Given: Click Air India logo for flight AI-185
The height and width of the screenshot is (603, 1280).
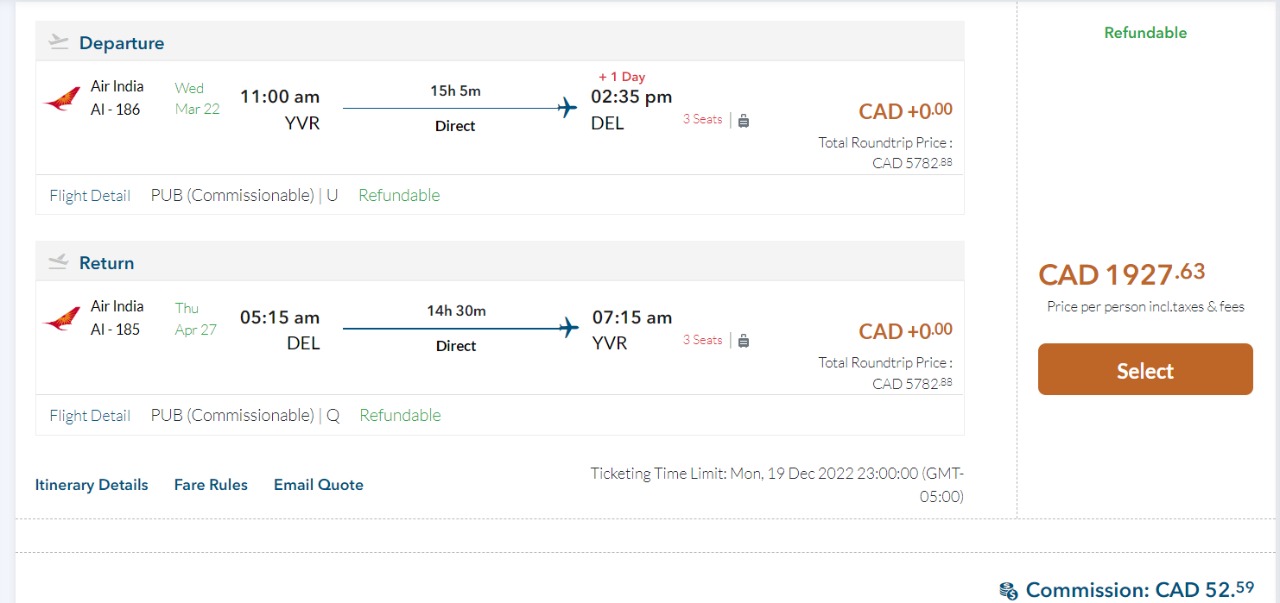Looking at the screenshot, I should pyautogui.click(x=62, y=319).
